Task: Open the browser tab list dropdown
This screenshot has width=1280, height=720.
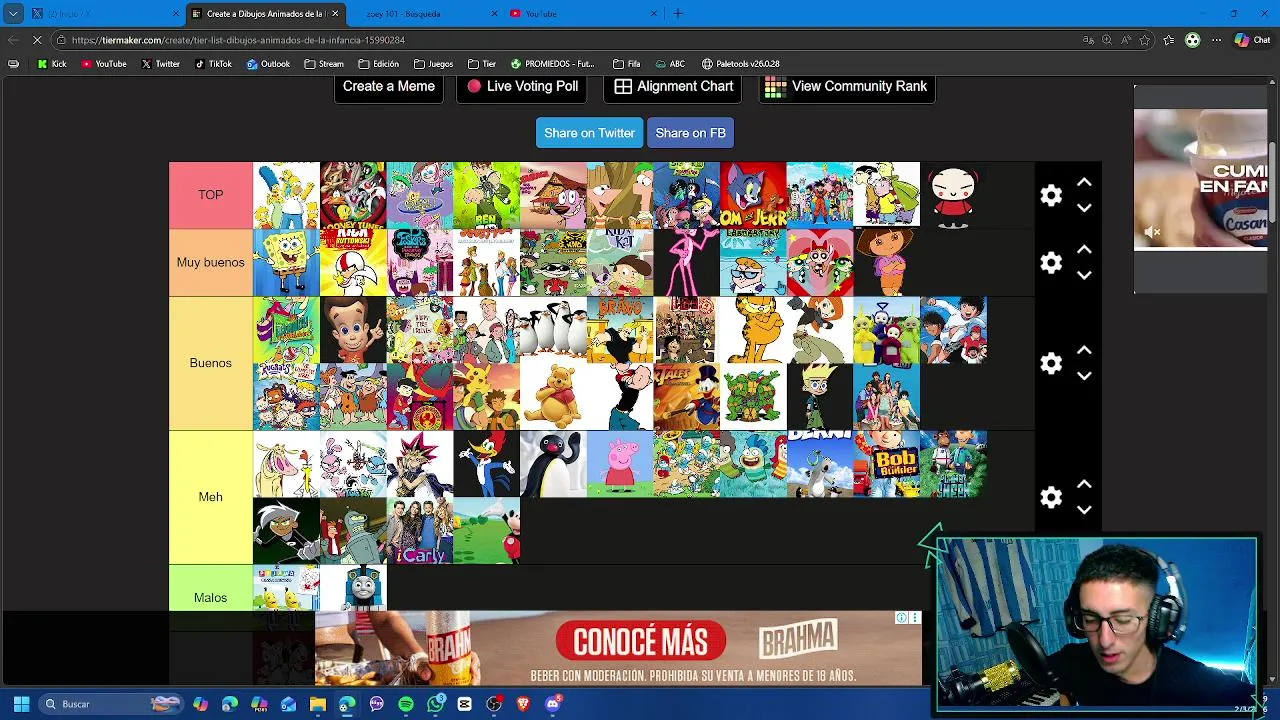Action: pos(13,13)
